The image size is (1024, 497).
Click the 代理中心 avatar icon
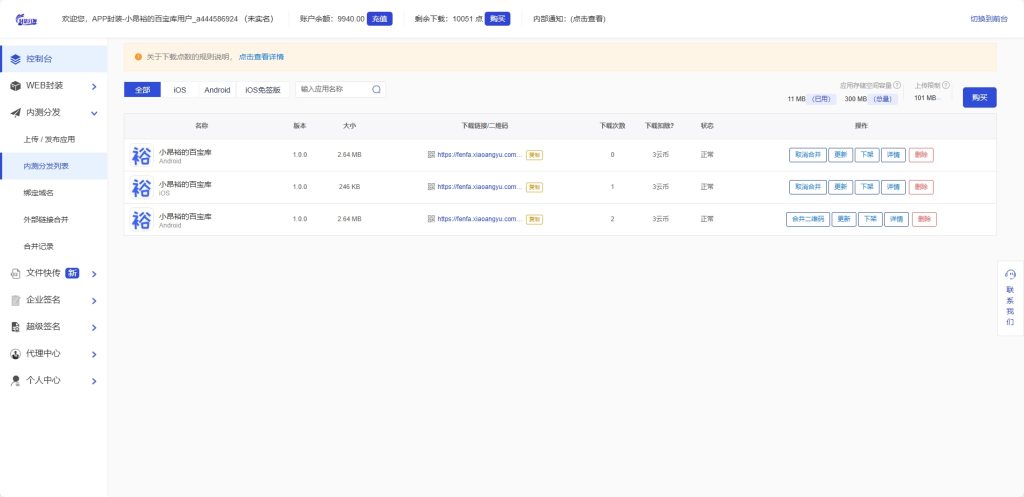click(x=16, y=354)
